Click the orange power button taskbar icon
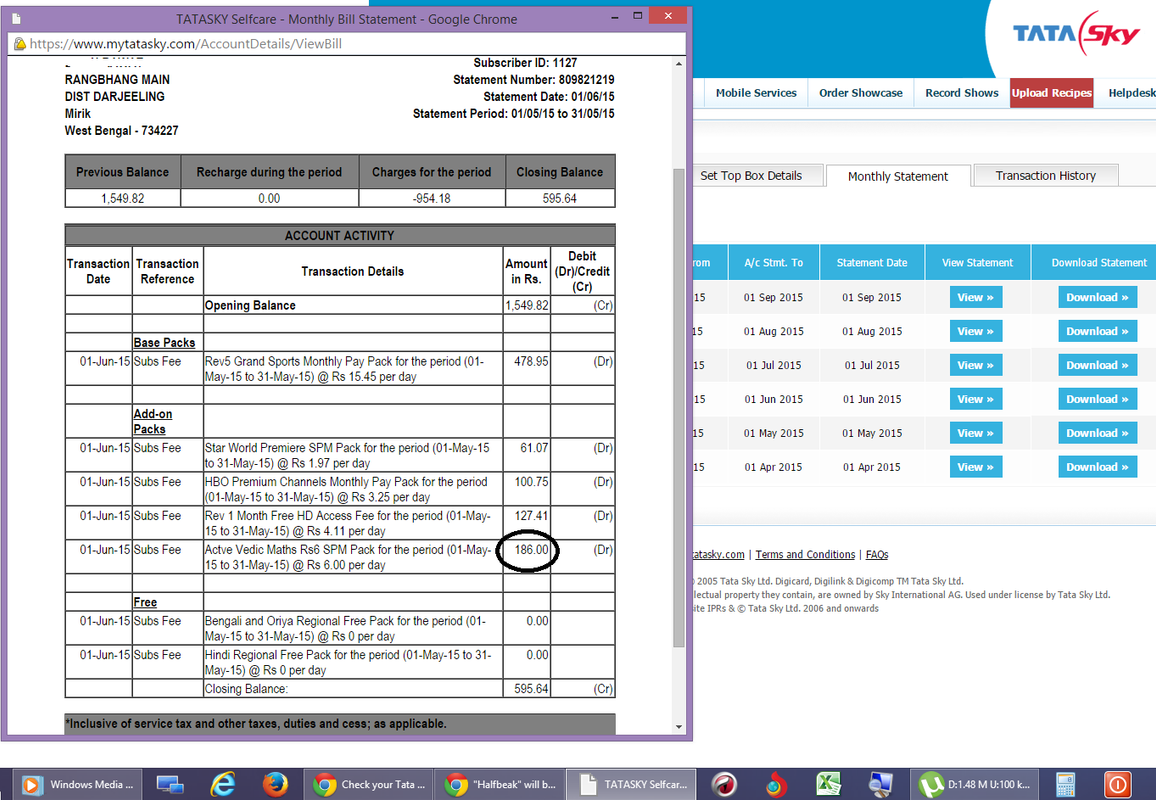1156x800 pixels. 1117,785
